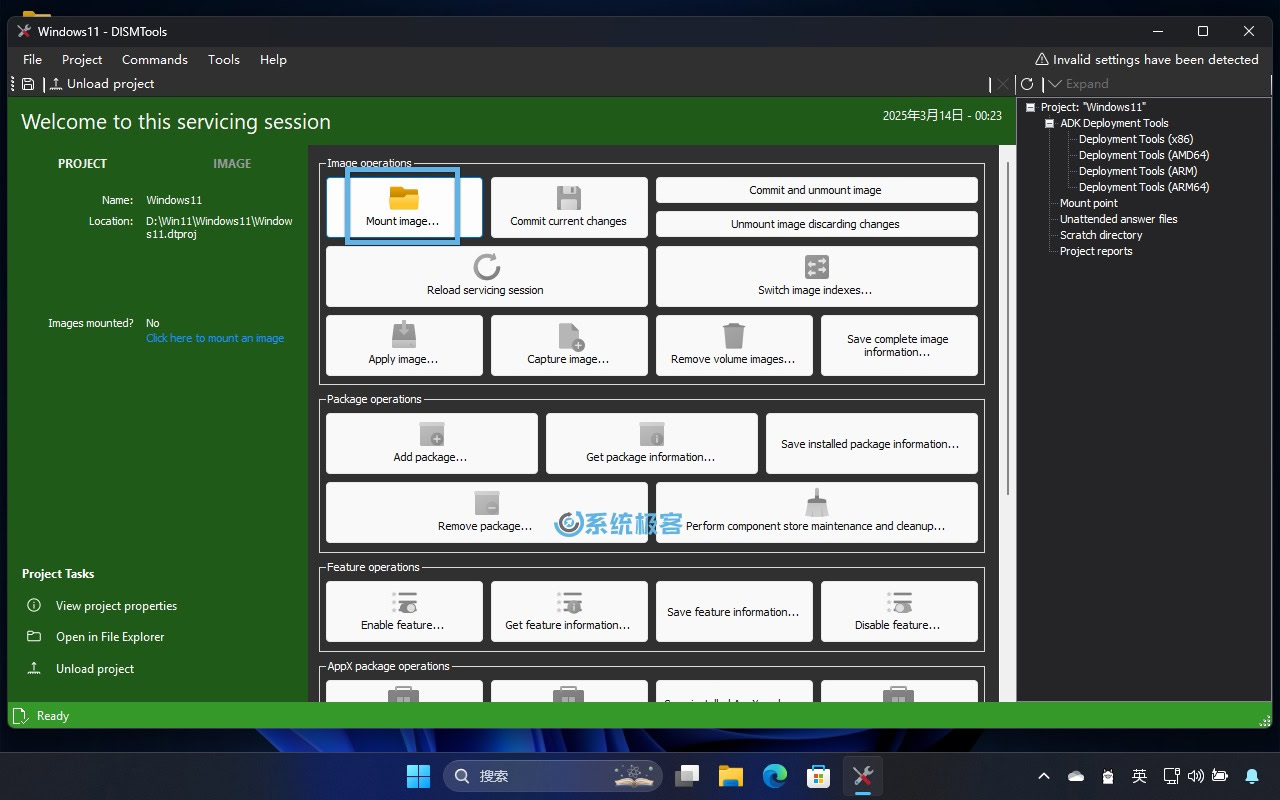This screenshot has width=1280, height=800.
Task: Collapse the Project "Windows11" tree node
Action: [1031, 107]
